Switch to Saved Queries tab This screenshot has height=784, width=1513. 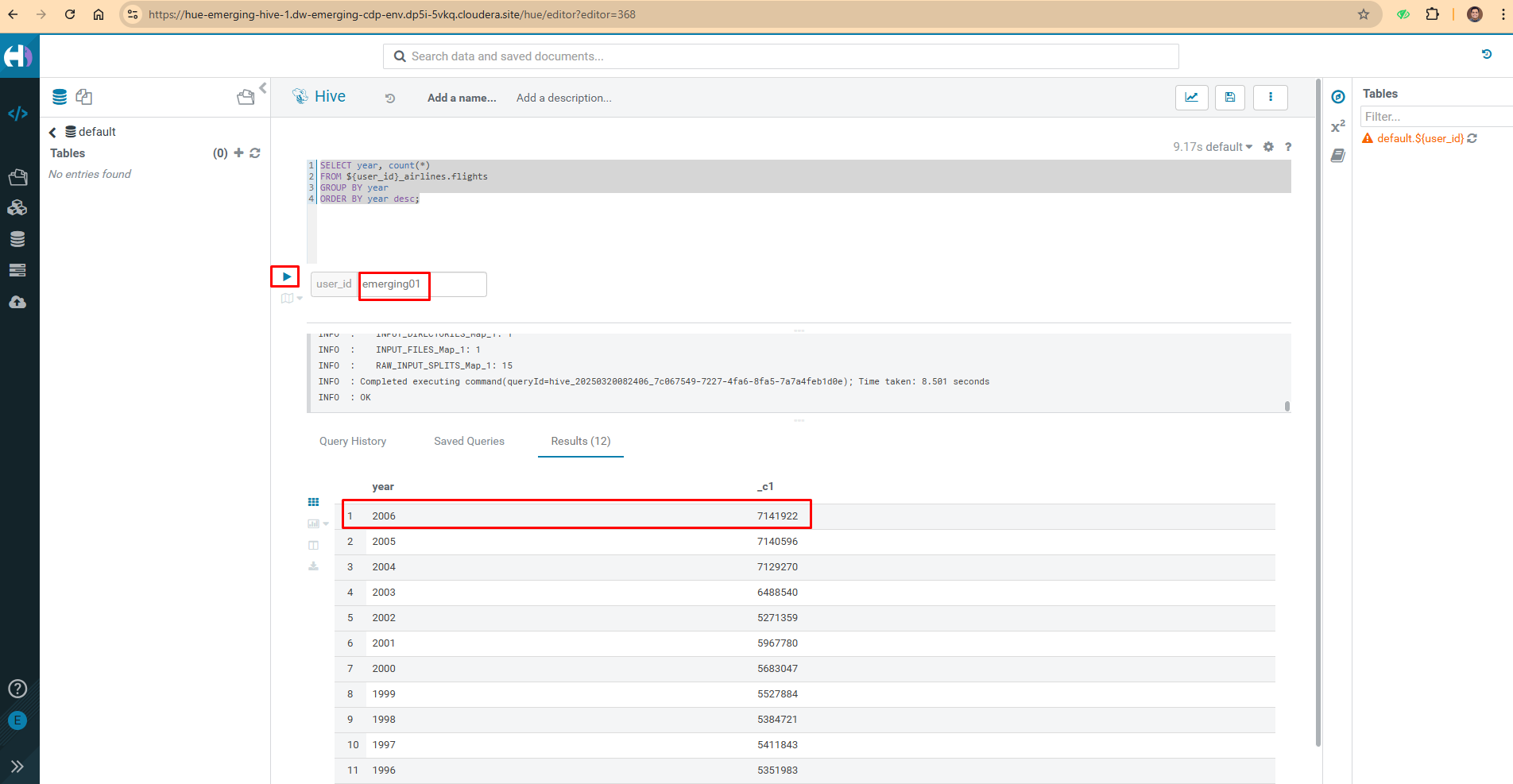point(469,441)
